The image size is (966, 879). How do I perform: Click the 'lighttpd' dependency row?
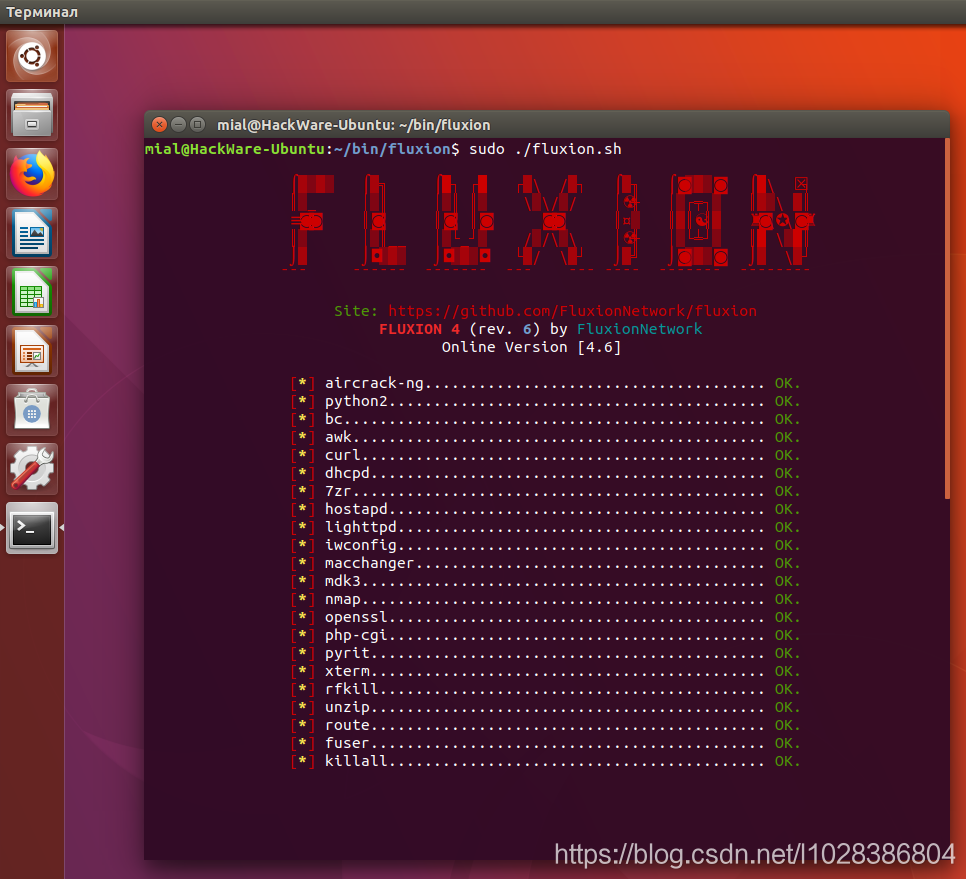point(546,527)
